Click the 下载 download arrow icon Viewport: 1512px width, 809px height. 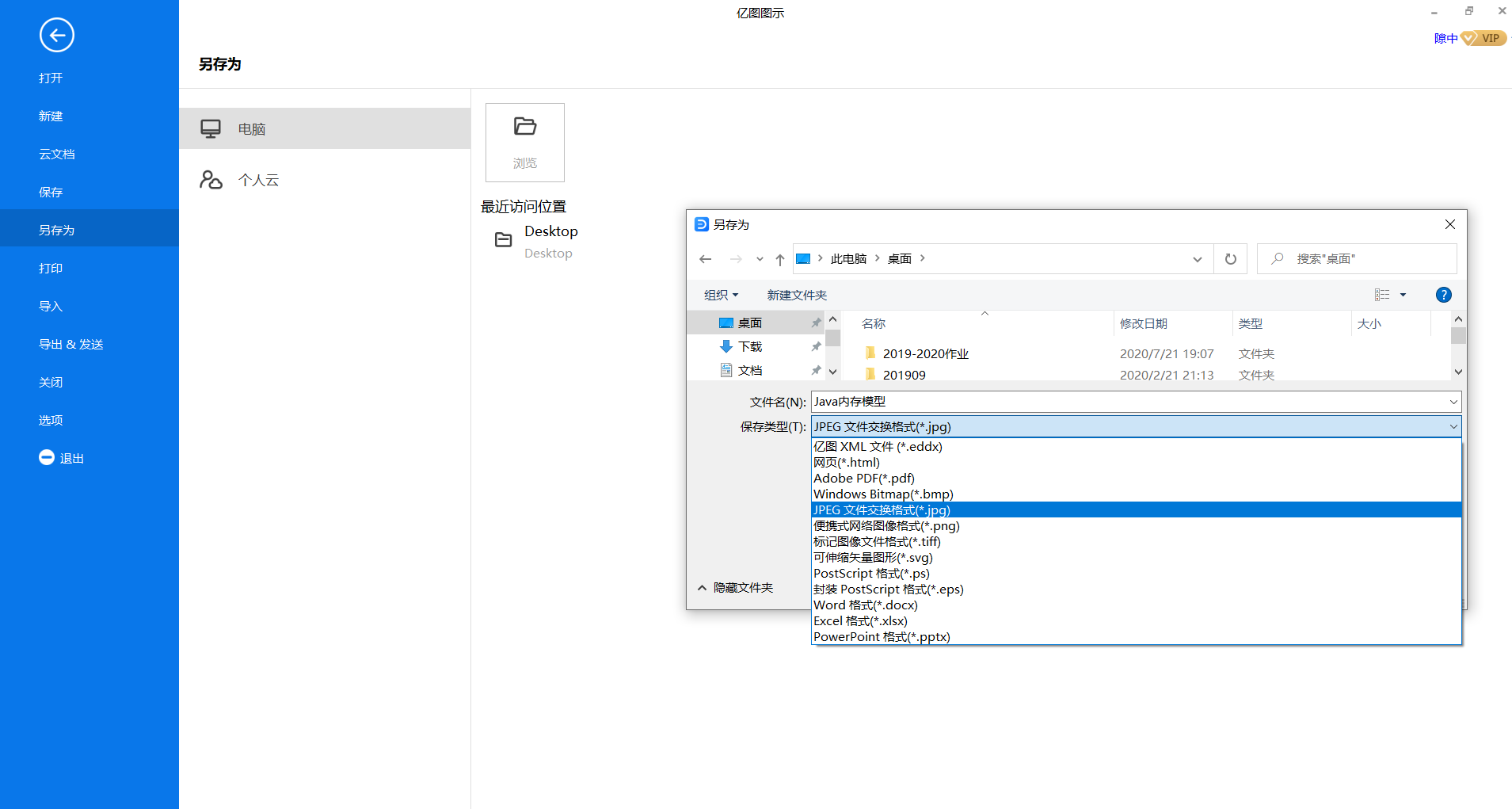click(x=726, y=346)
